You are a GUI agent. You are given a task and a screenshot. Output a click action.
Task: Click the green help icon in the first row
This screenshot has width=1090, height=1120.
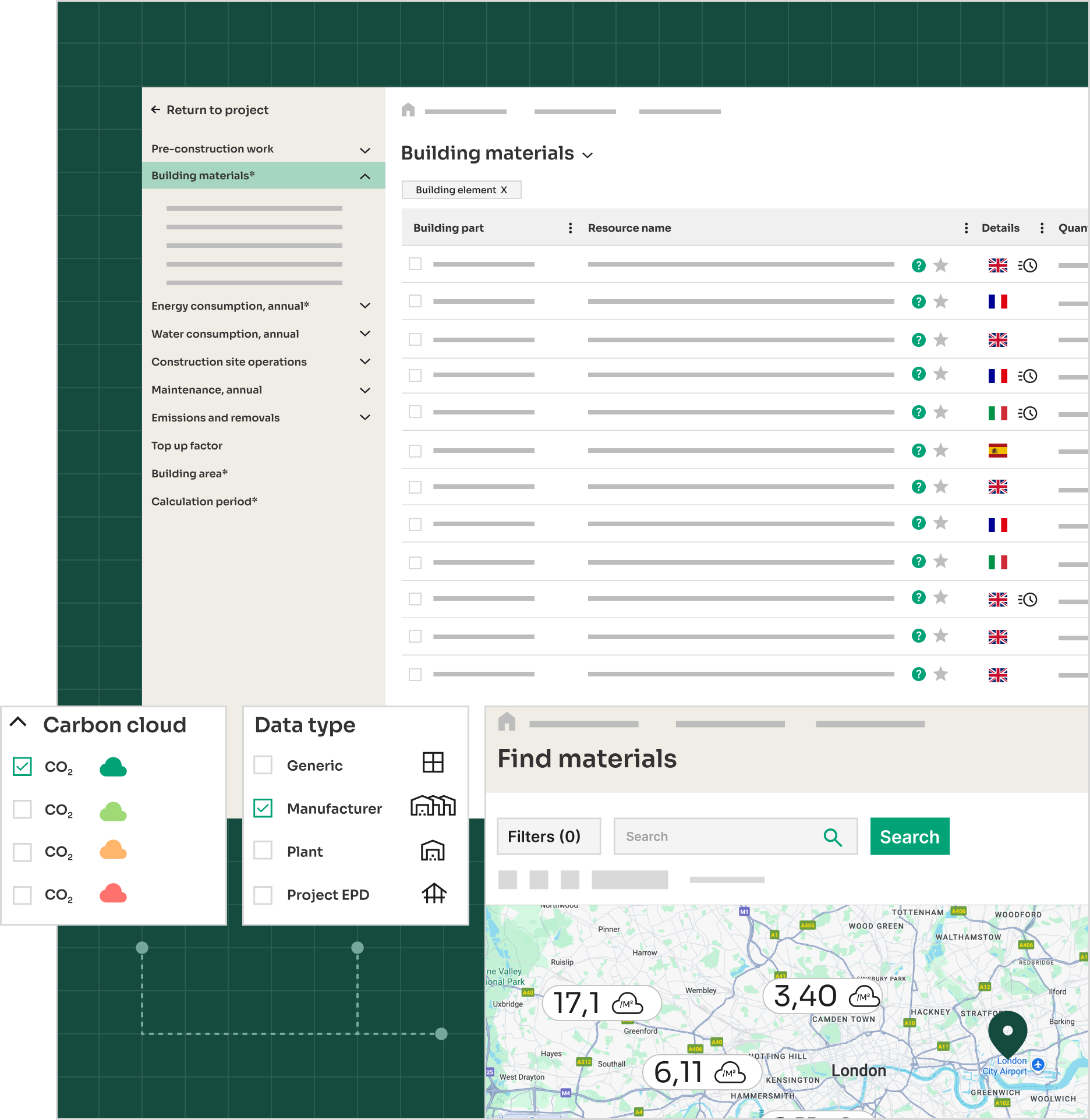918,265
